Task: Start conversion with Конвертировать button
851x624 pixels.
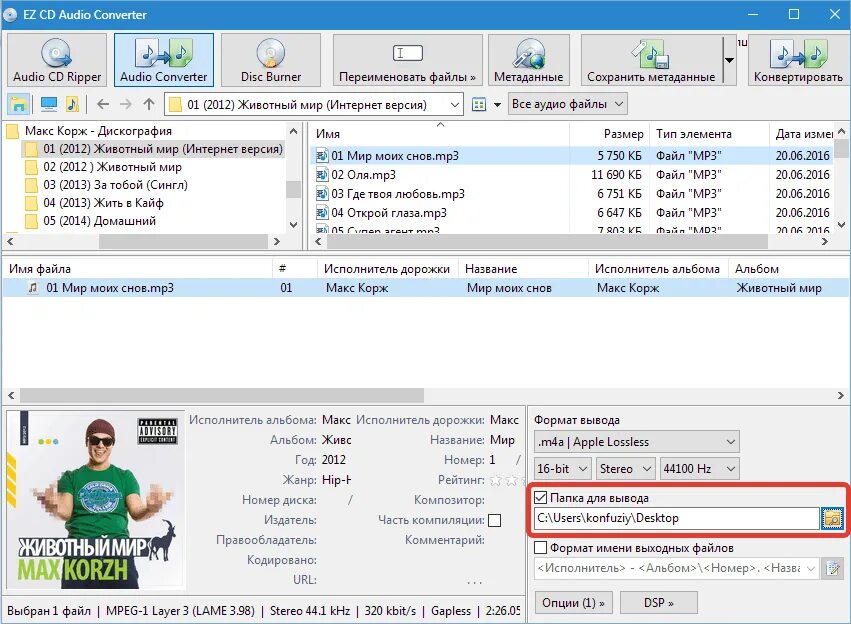Action: tap(798, 60)
